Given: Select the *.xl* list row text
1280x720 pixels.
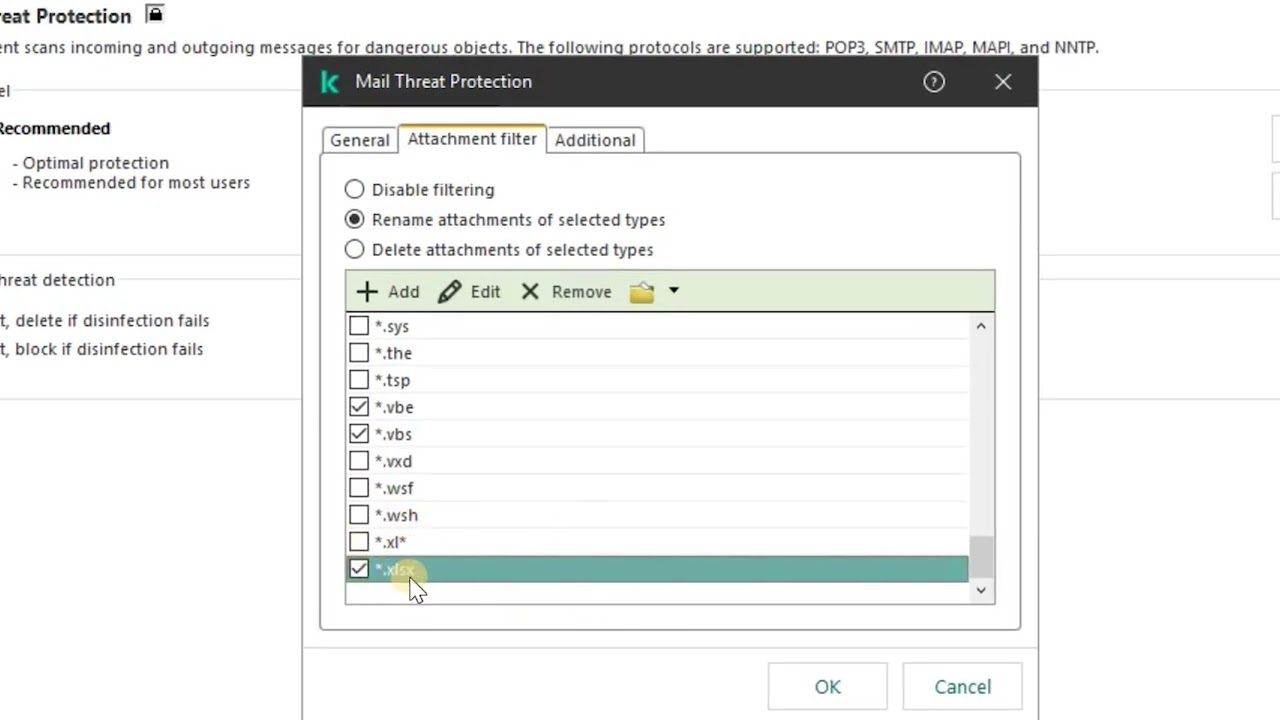Looking at the screenshot, I should 390,542.
